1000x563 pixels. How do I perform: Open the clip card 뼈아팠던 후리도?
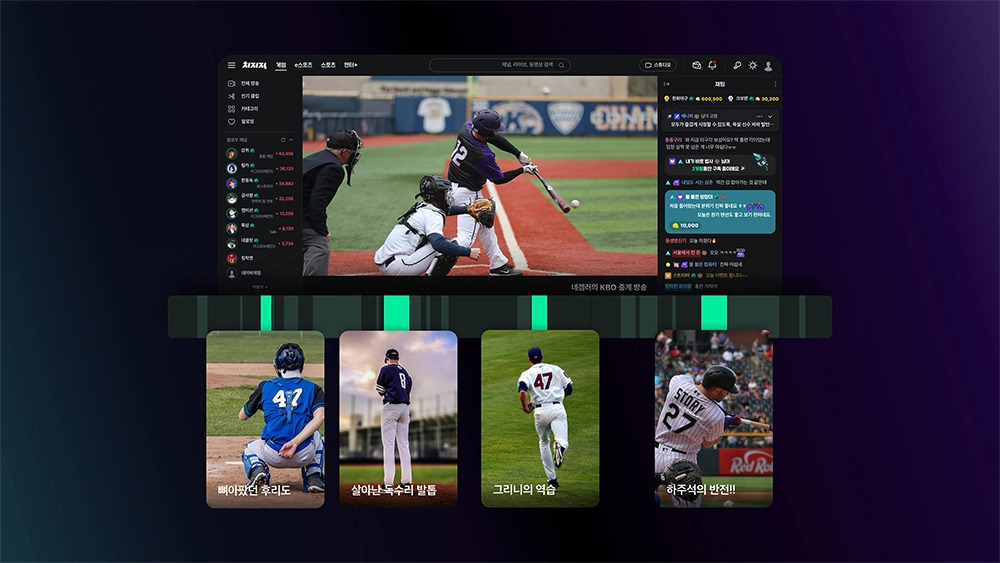[265, 419]
